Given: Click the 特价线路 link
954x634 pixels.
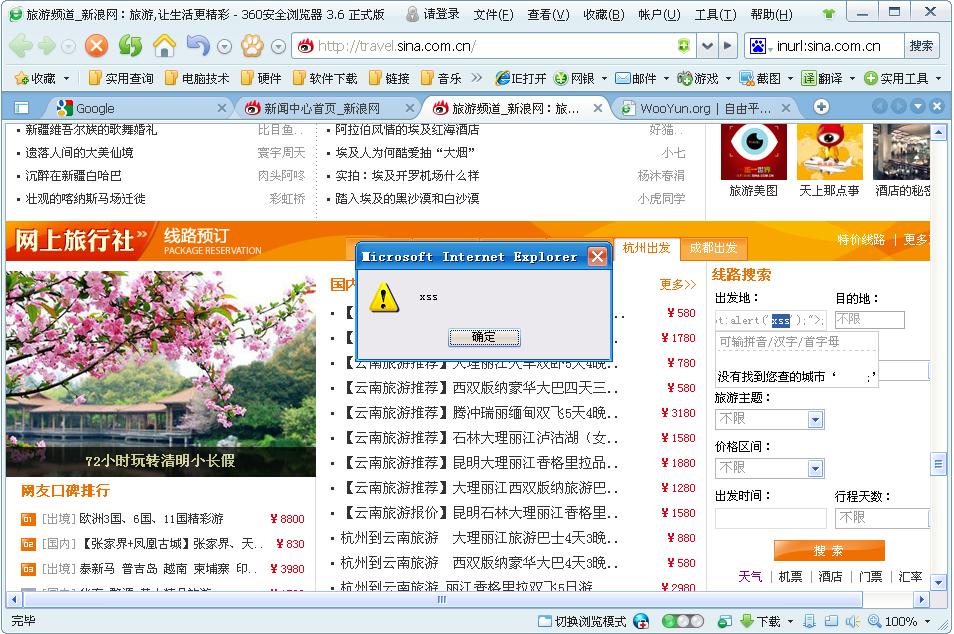Looking at the screenshot, I should (x=861, y=240).
